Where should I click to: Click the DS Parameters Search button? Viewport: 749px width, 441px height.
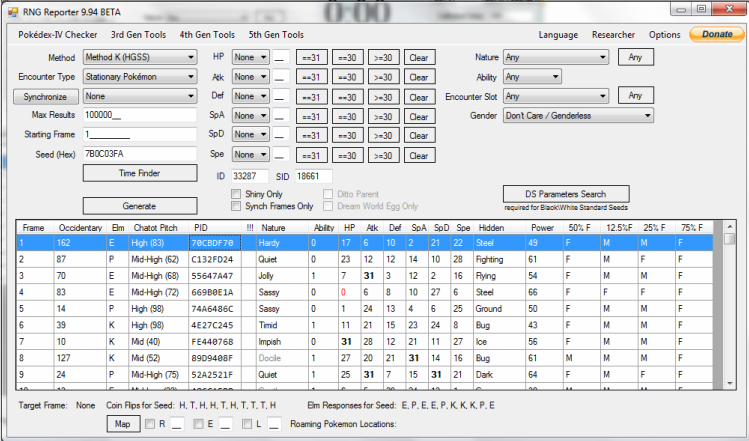tap(566, 194)
